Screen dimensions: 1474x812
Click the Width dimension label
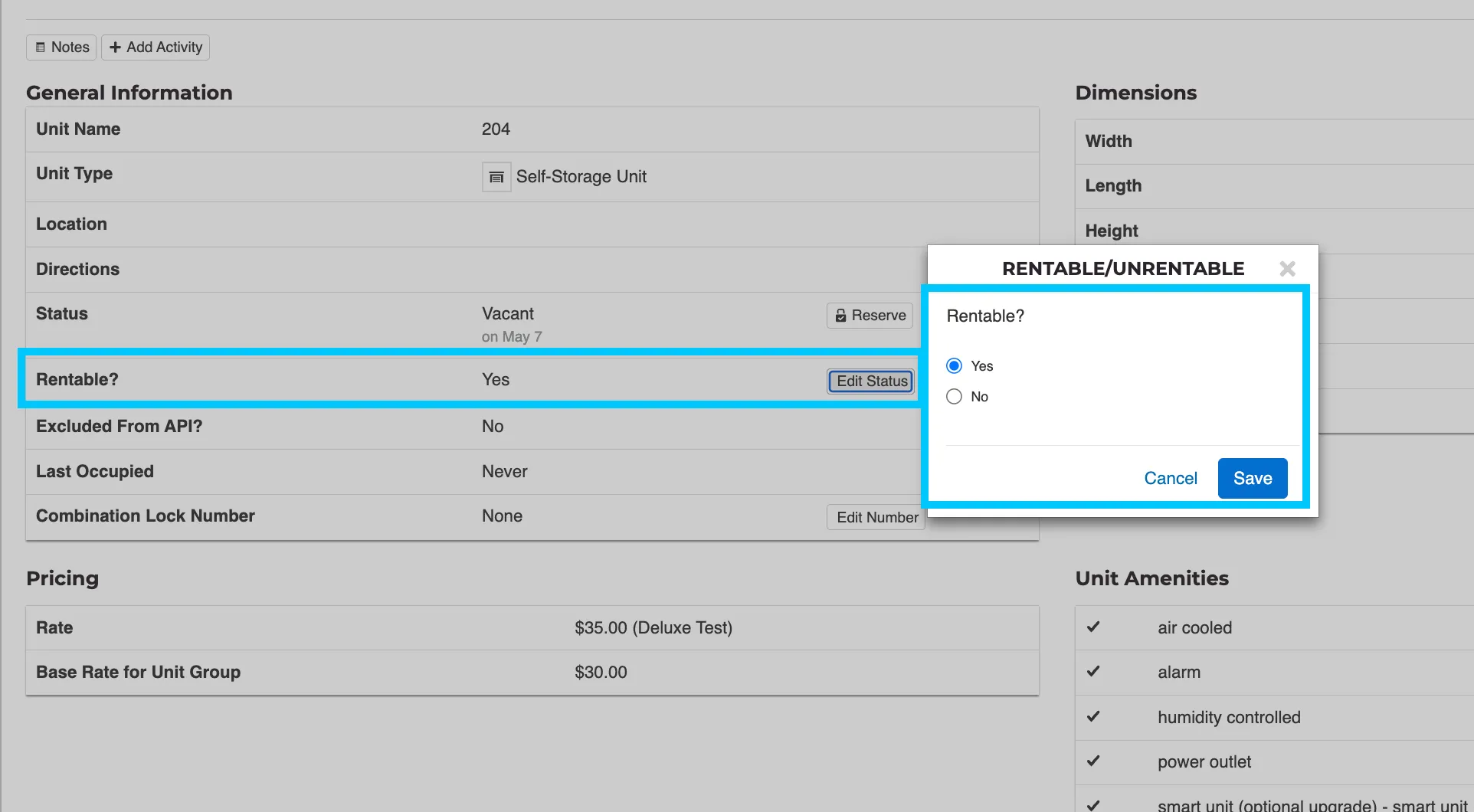pyautogui.click(x=1109, y=142)
